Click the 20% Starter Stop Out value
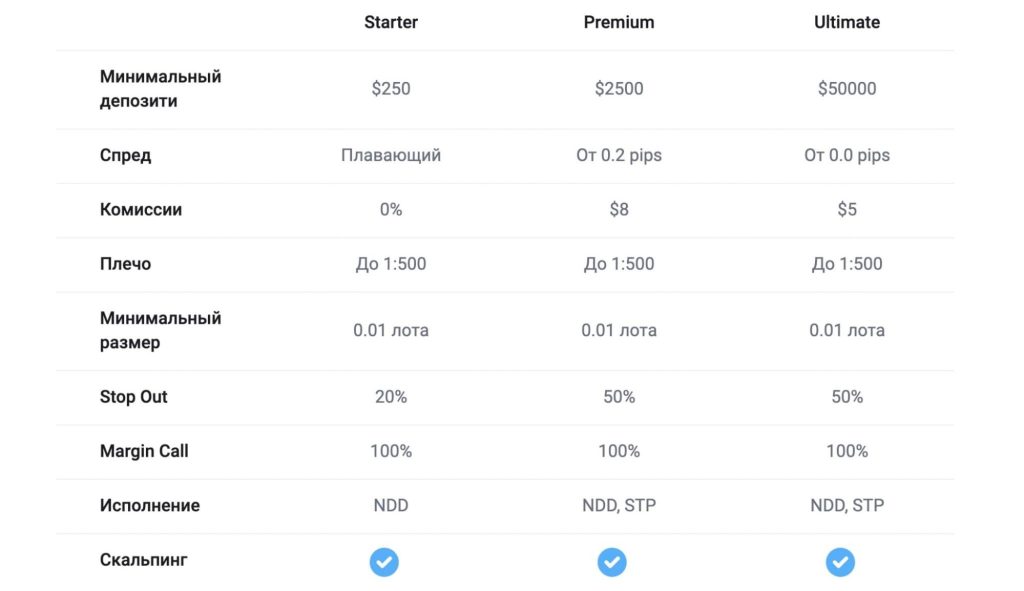The width and height of the screenshot is (1024, 591). point(391,396)
